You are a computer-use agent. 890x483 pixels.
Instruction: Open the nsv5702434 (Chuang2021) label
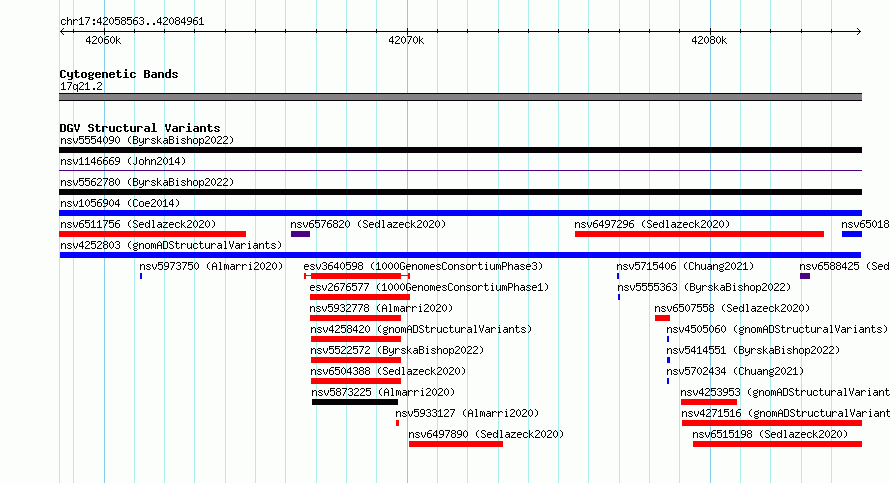[735, 371]
